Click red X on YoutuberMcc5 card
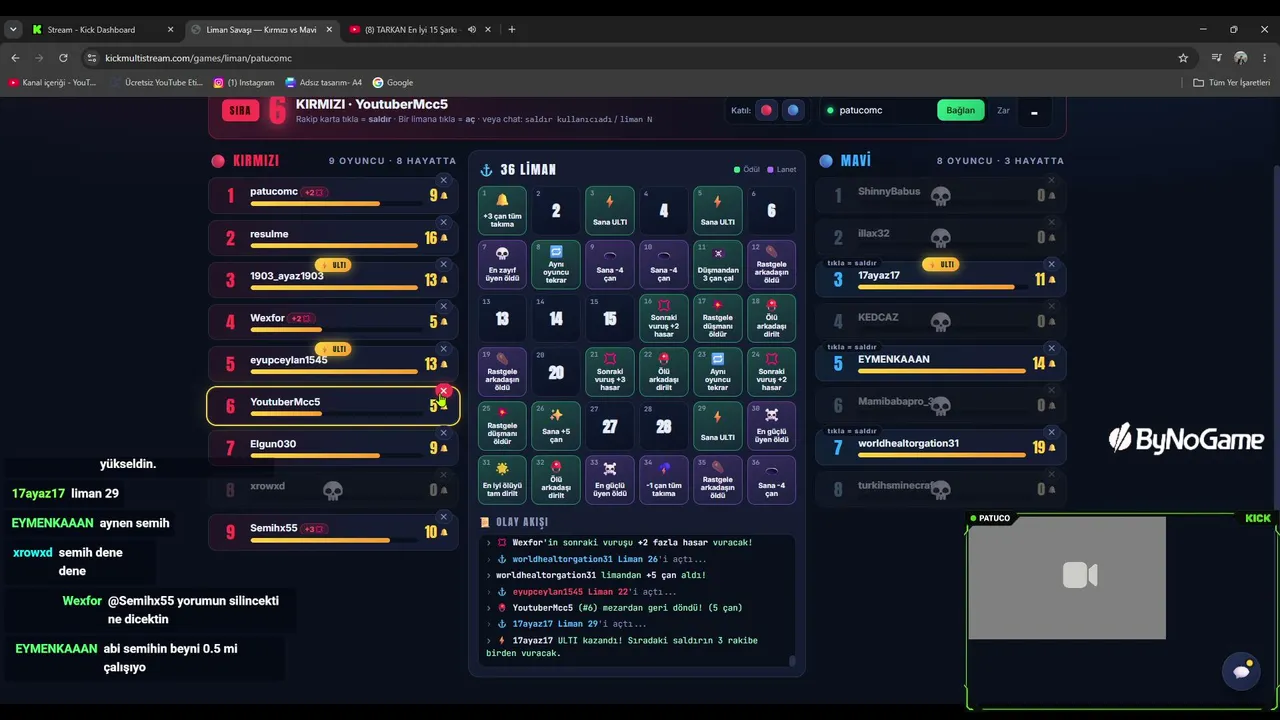This screenshot has width=1280, height=720. [x=444, y=391]
